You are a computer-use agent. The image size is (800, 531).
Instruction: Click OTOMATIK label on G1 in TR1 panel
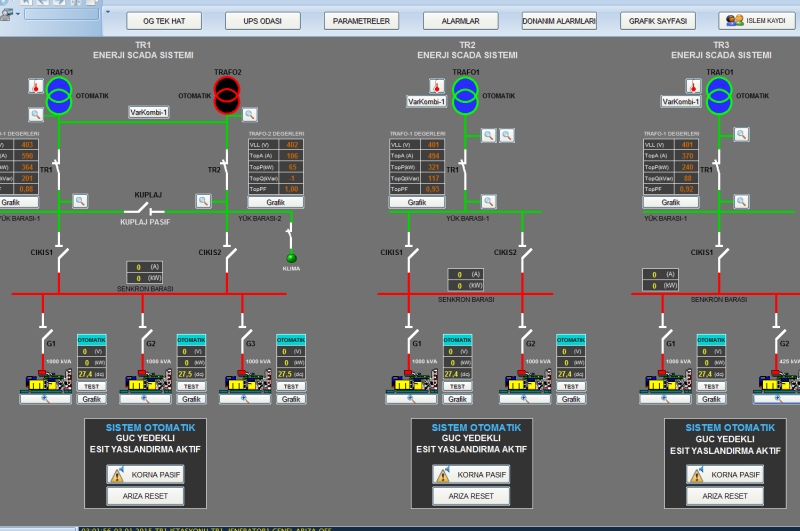click(x=92, y=340)
